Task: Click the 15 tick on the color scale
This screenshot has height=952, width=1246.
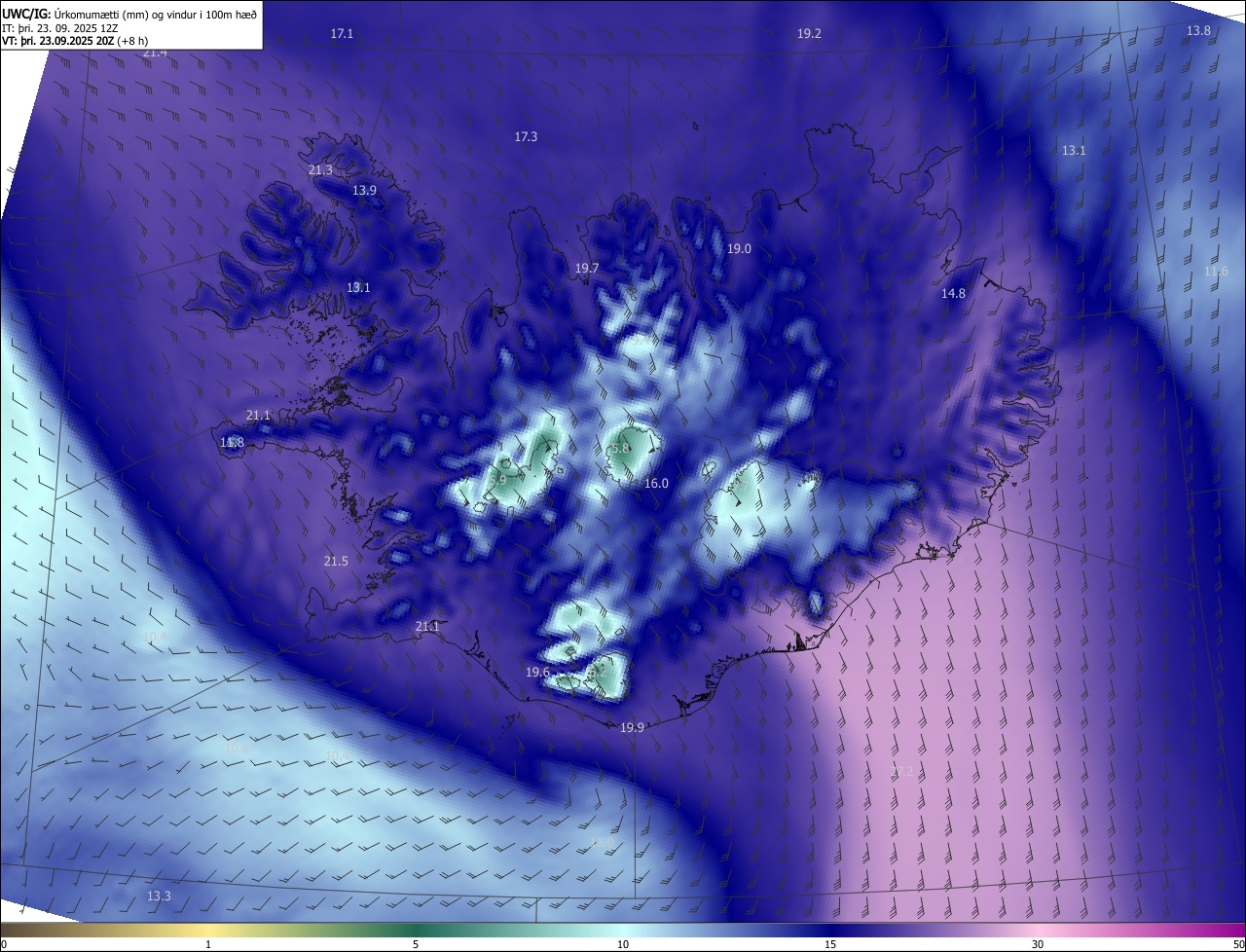Action: coord(830,944)
